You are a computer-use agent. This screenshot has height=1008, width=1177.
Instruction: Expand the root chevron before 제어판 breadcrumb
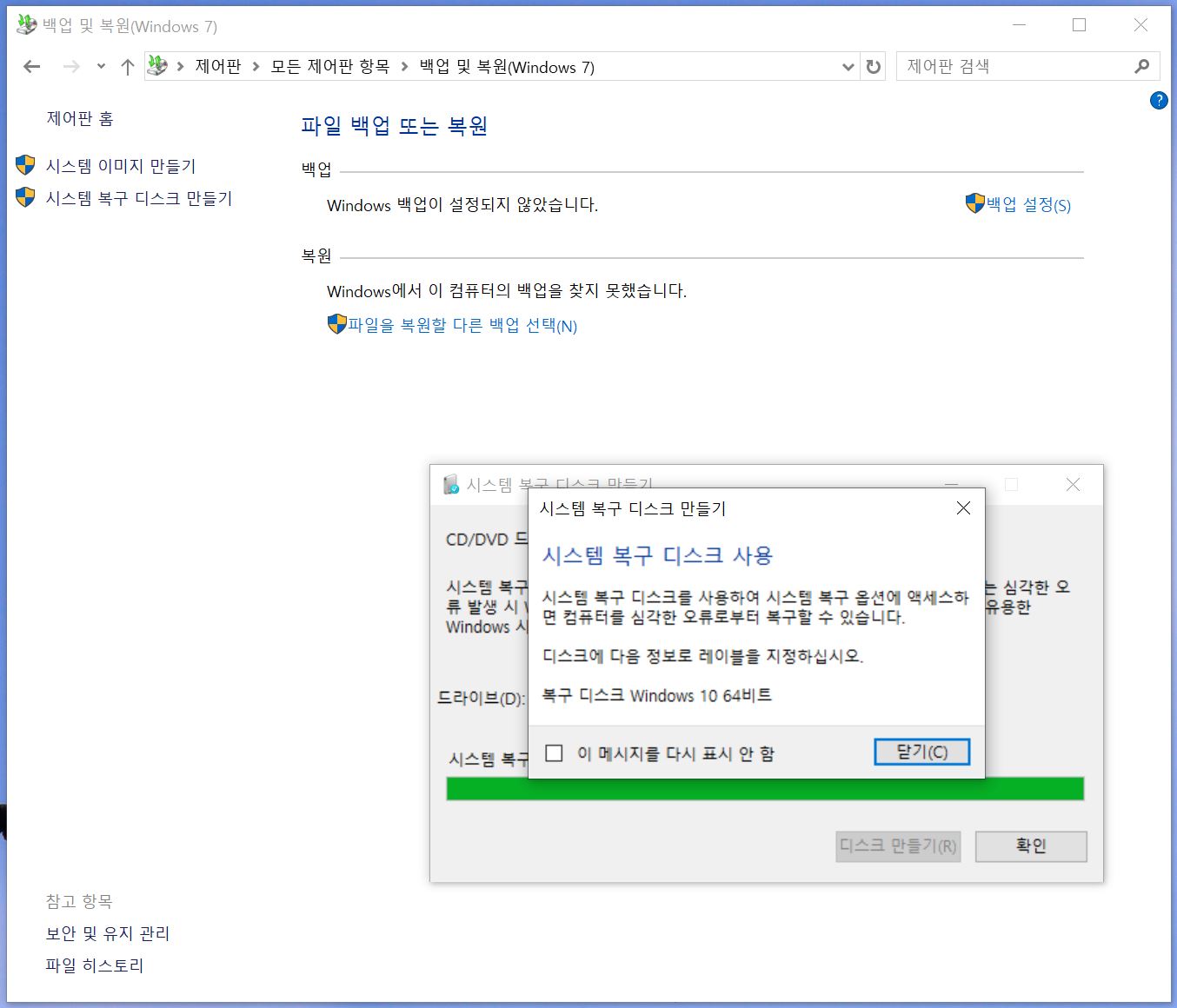180,67
